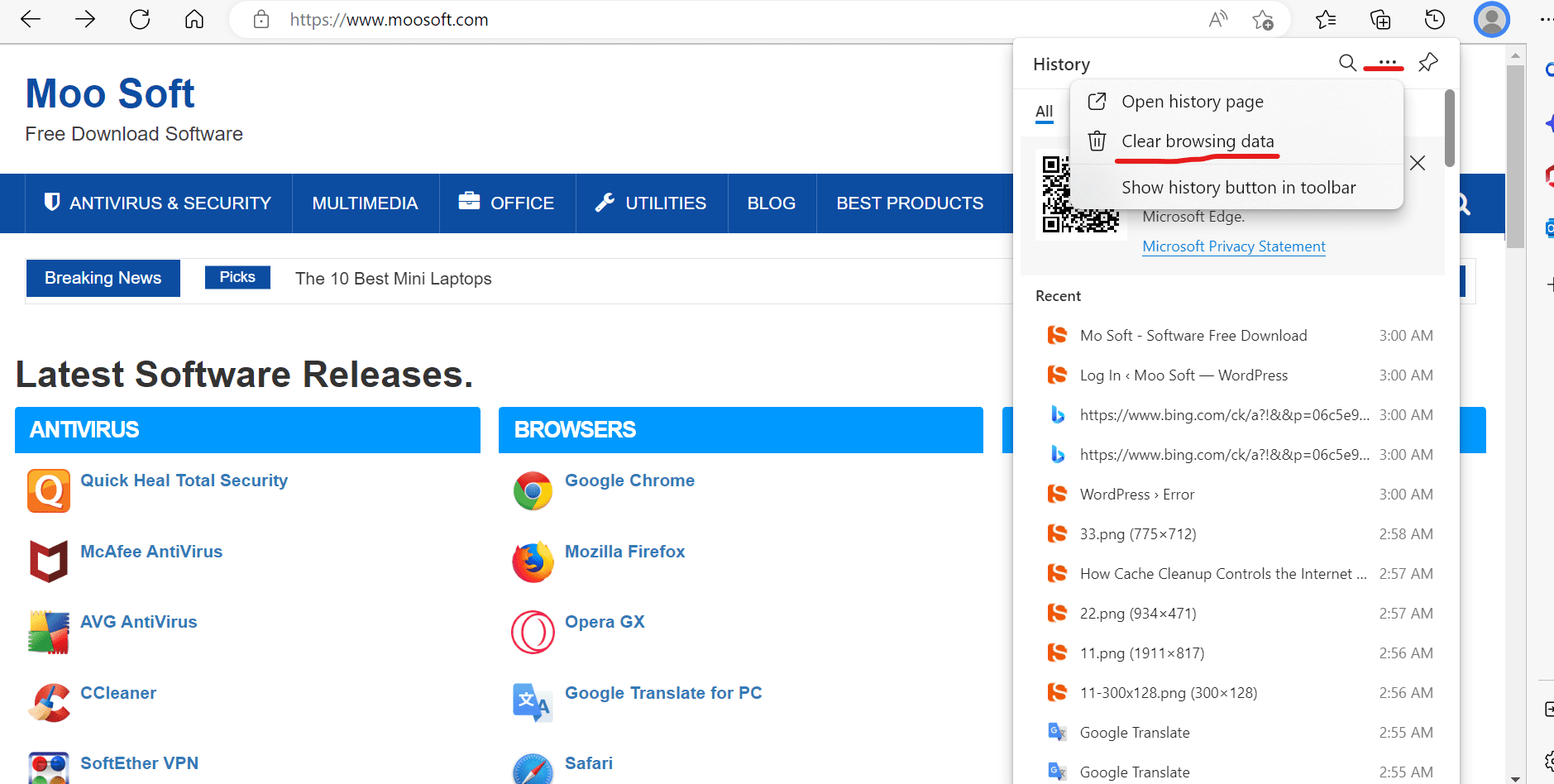Click the Moo Soft site title
This screenshot has height=784, width=1554.
tap(110, 93)
